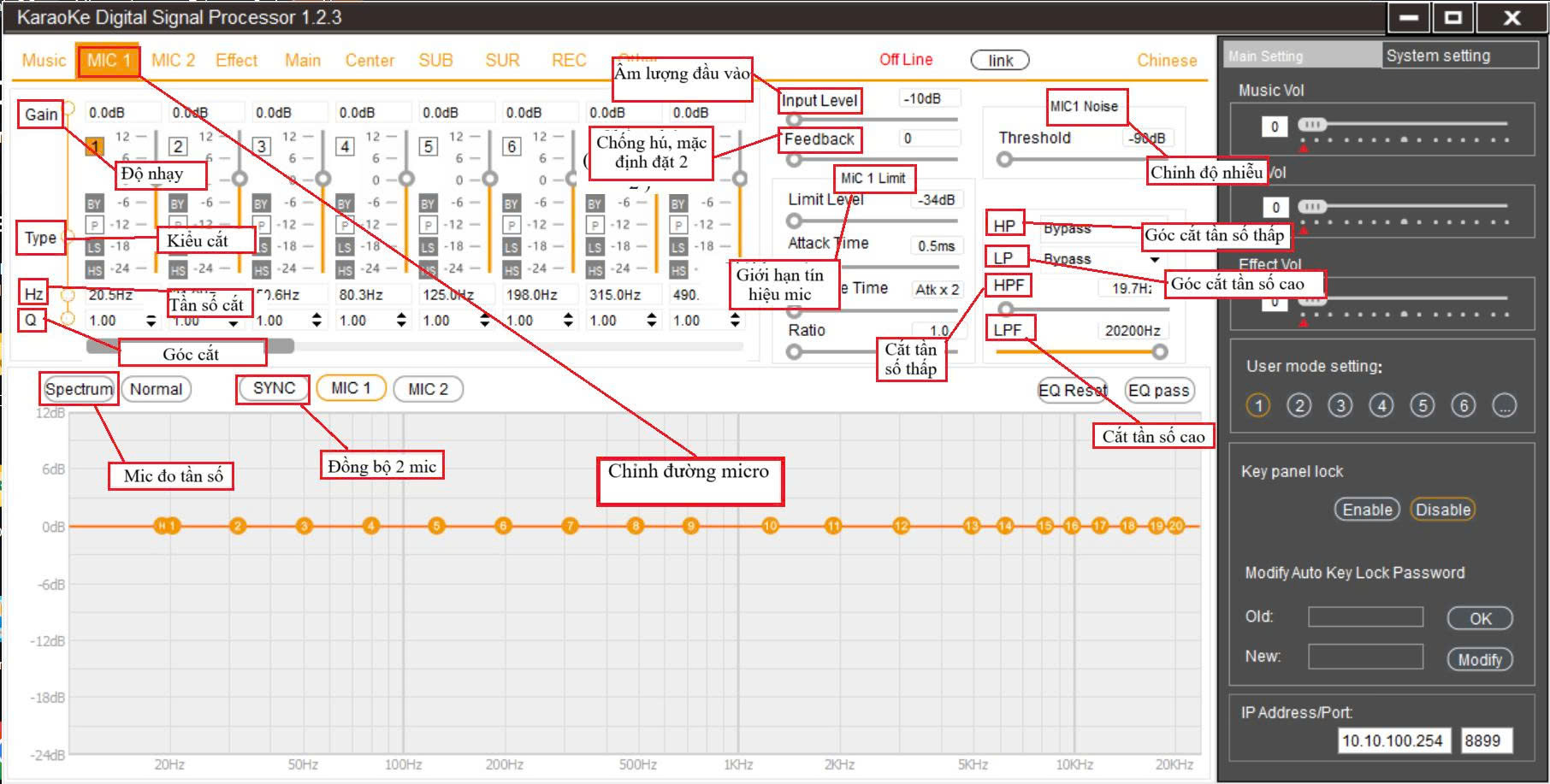Enable the key panel lock
Viewport: 1550px width, 784px height.
pyautogui.click(x=1367, y=510)
